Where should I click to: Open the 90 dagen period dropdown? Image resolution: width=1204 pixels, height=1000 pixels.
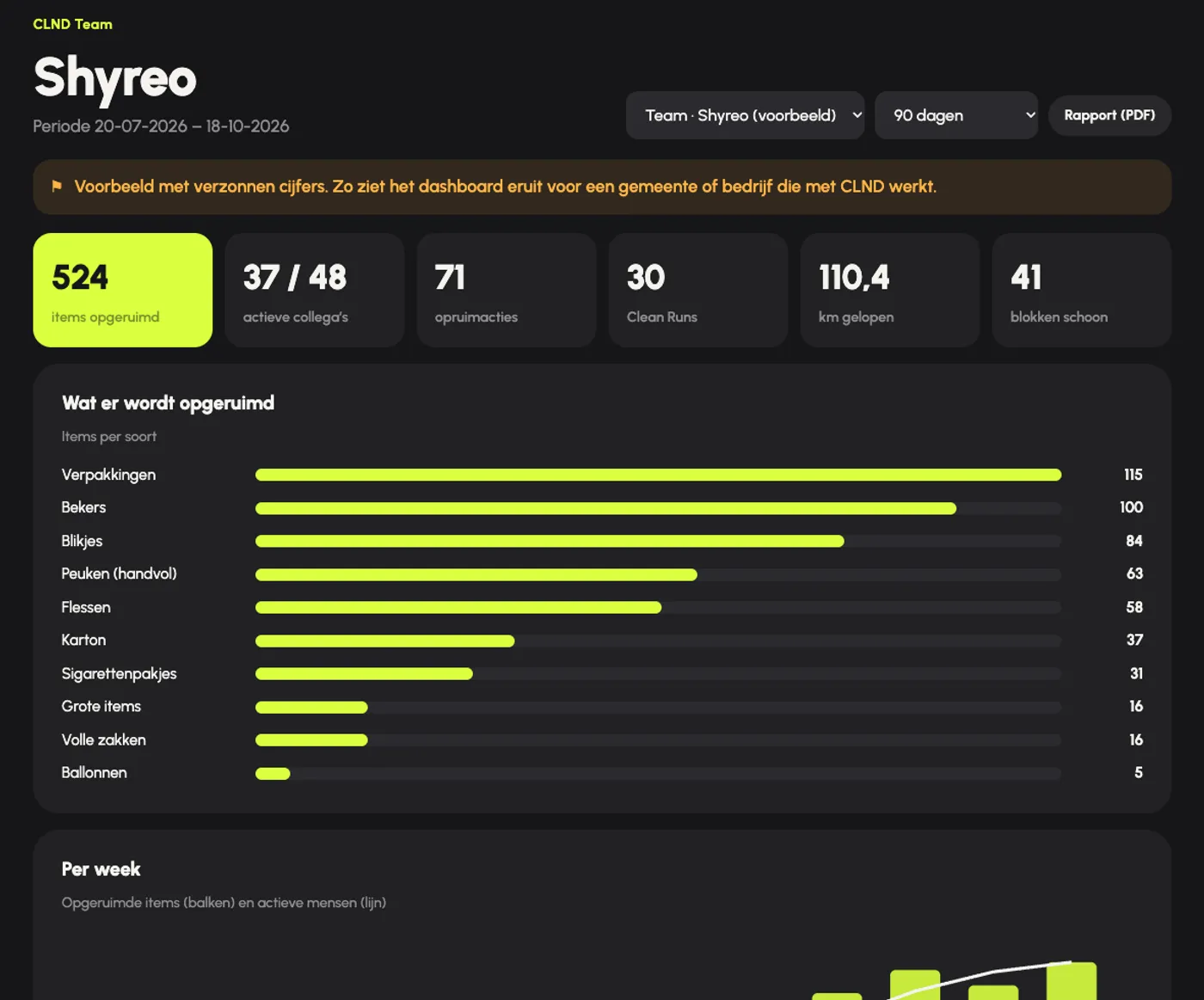[x=956, y=115]
